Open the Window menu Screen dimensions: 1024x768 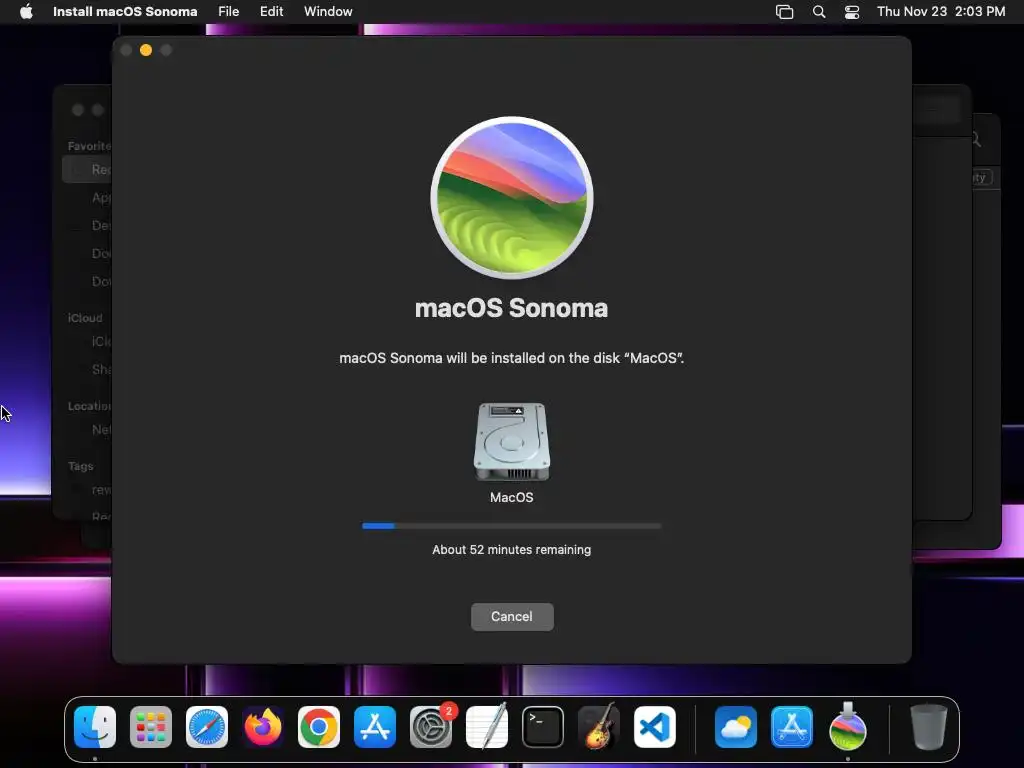328,12
